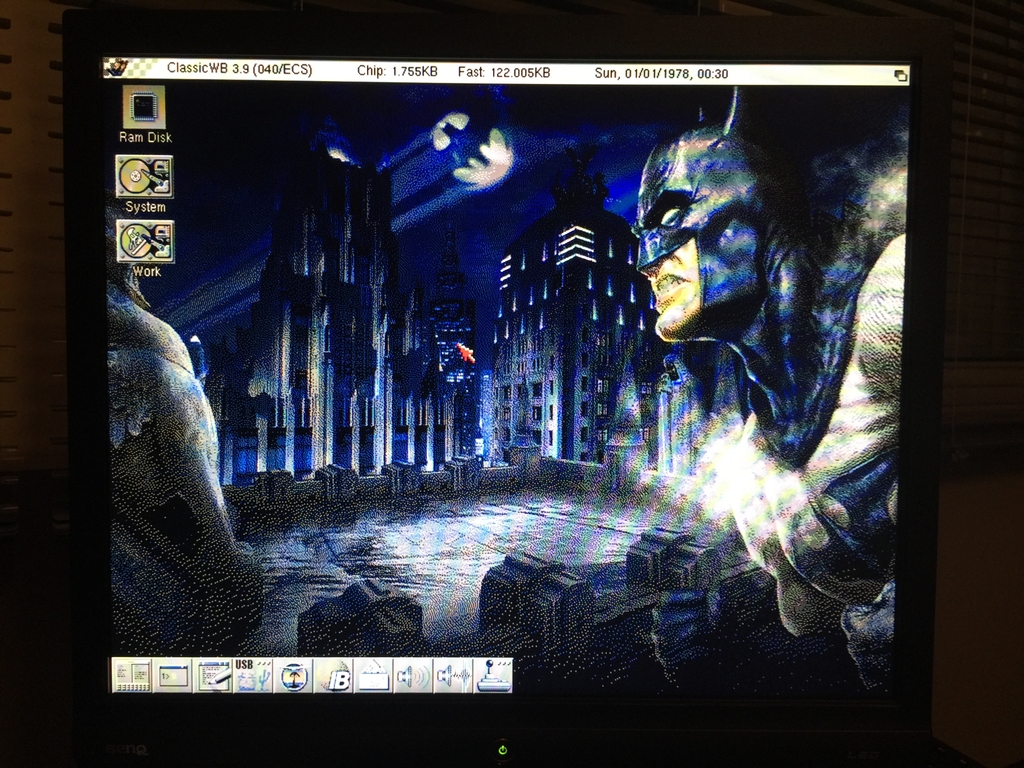Launch the joystick games dock icon

tap(493, 675)
